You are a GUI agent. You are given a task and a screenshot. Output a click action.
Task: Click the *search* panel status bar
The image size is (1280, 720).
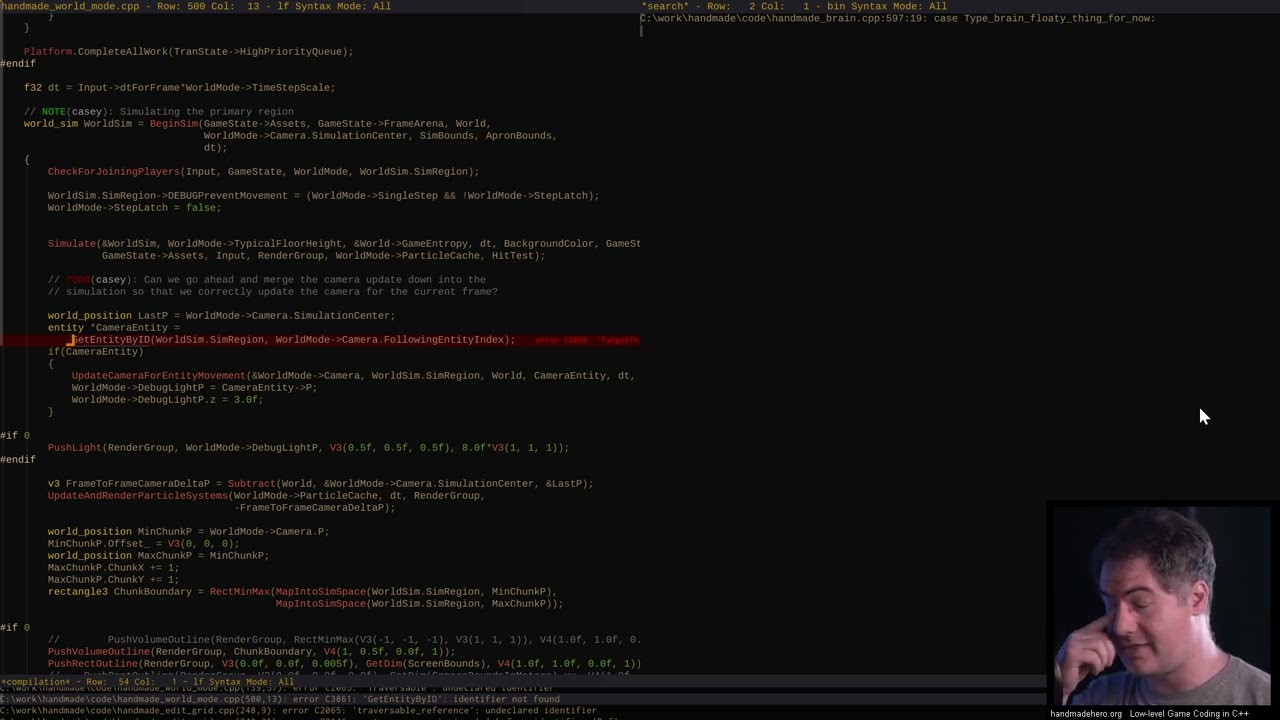pos(960,6)
